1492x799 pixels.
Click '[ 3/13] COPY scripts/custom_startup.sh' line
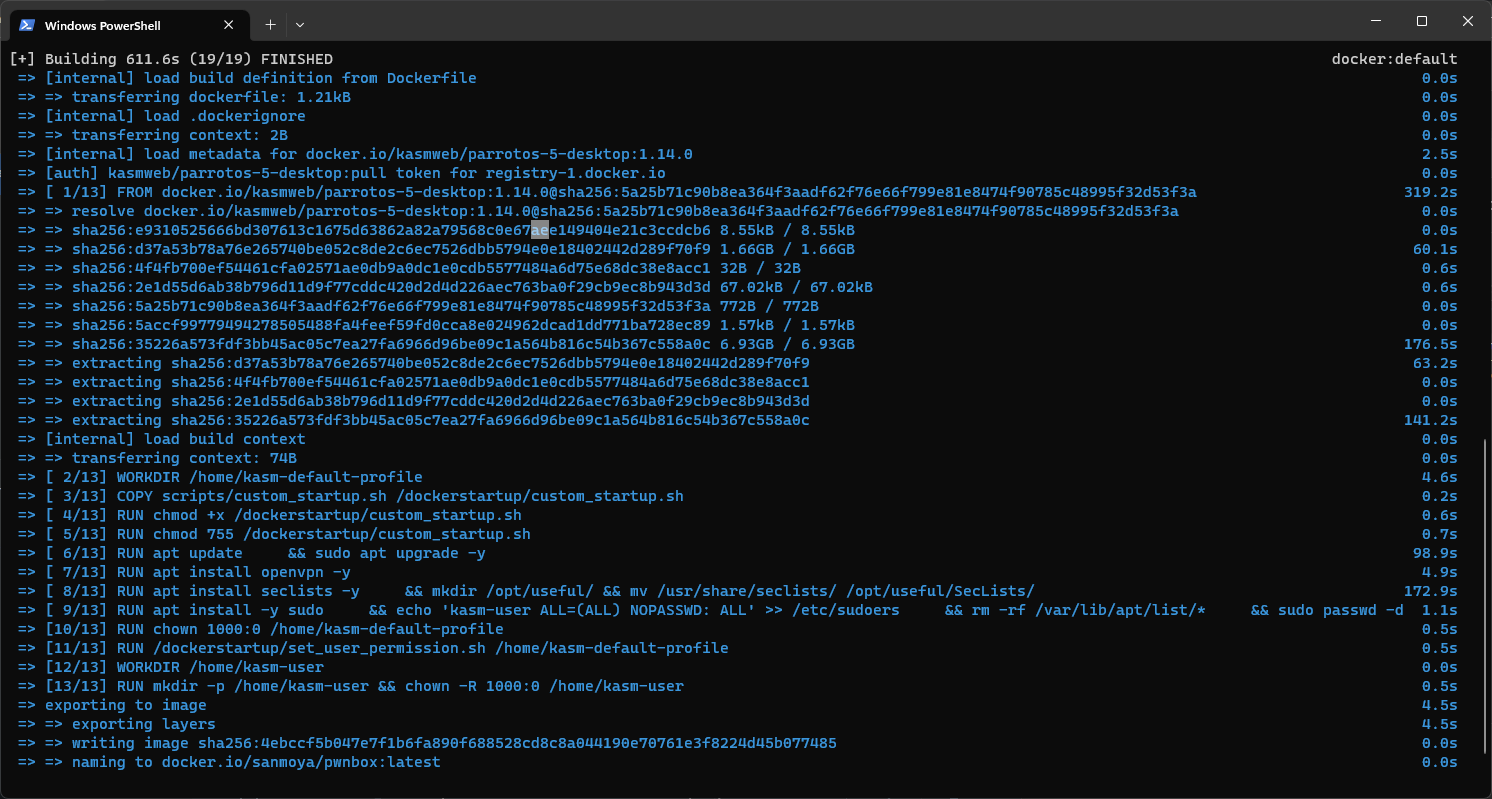tap(351, 496)
